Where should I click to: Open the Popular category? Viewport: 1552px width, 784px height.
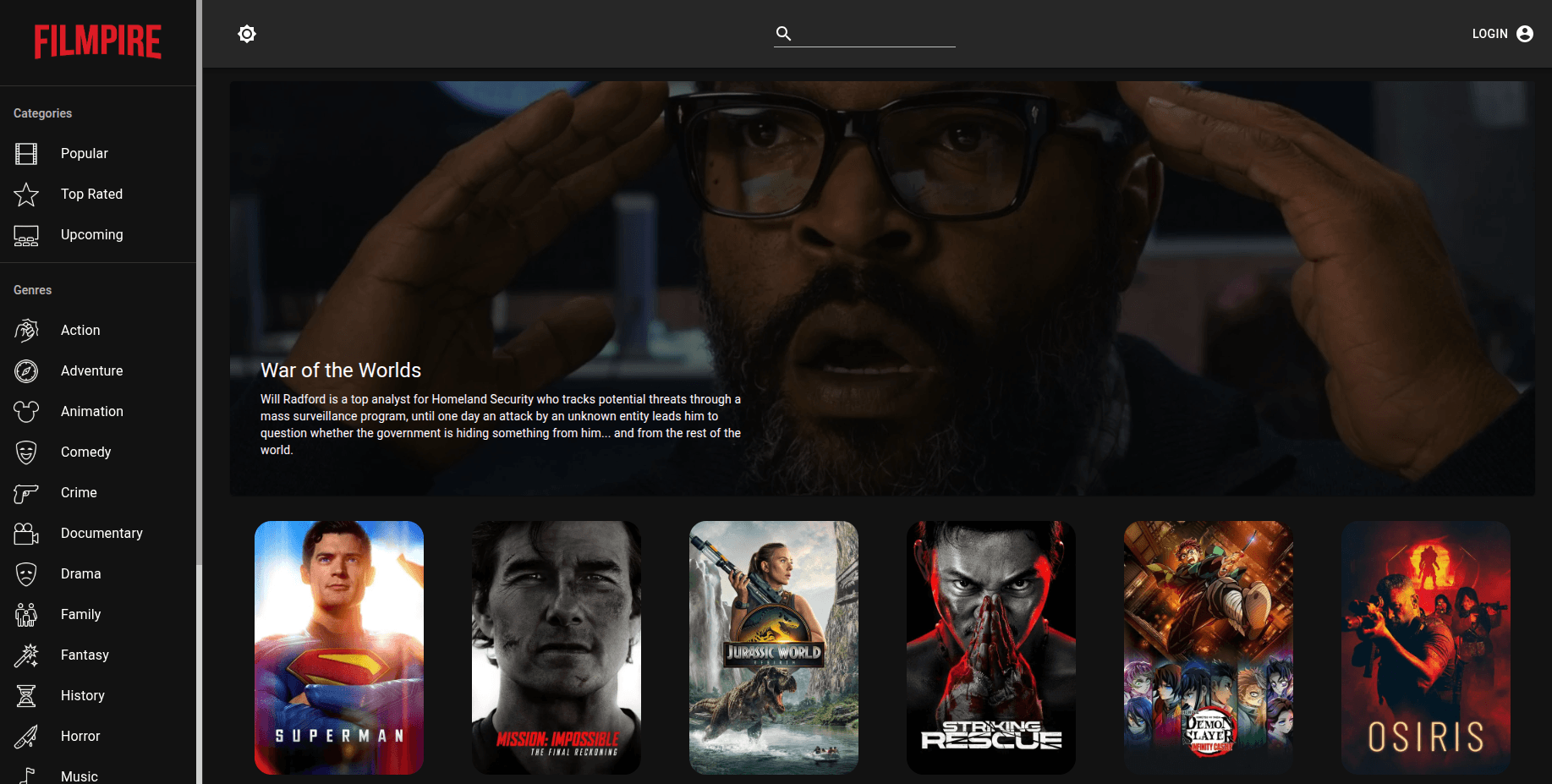click(x=98, y=154)
